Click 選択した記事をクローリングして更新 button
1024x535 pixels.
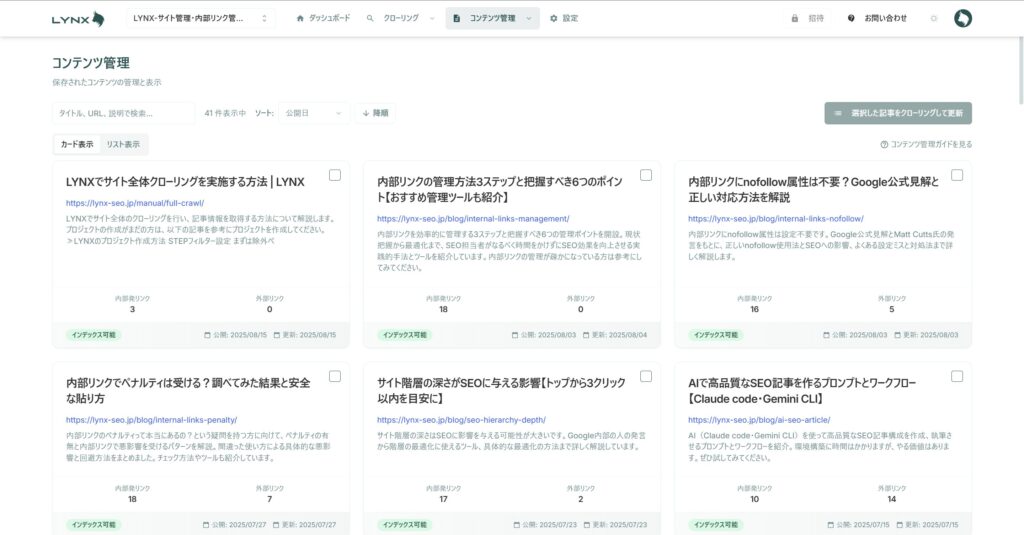(898, 113)
